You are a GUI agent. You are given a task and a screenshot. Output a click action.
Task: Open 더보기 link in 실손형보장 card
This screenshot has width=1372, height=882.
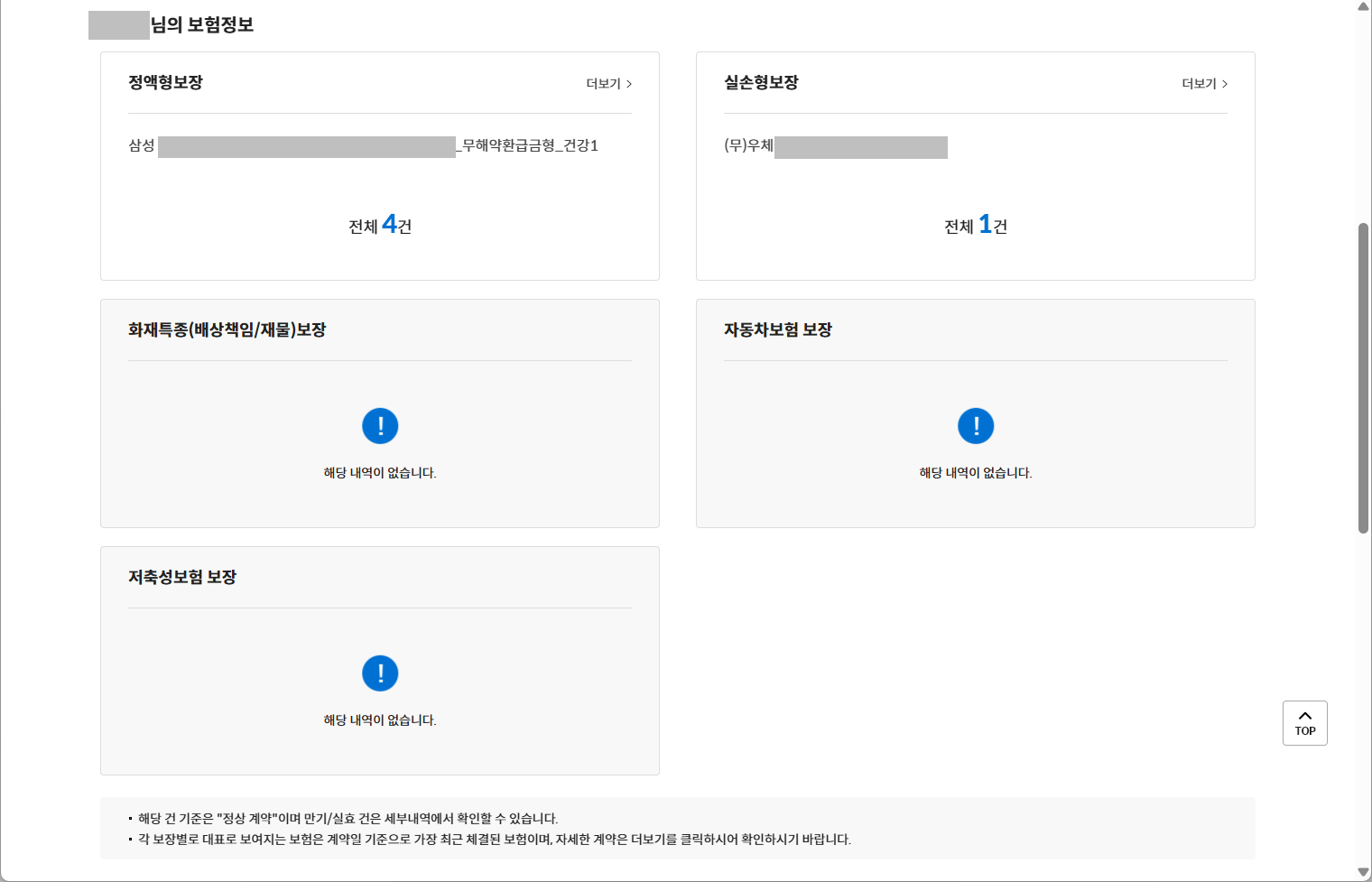1205,84
